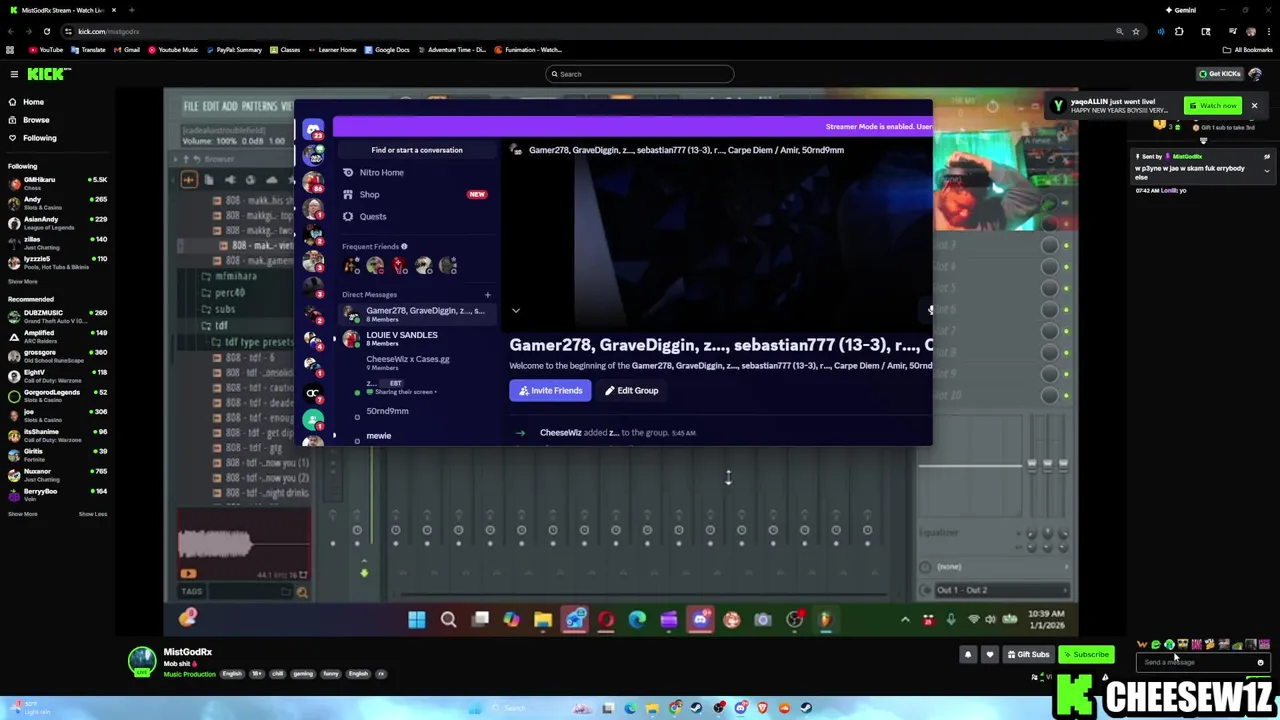Click Edit Group in Discord

631,391
